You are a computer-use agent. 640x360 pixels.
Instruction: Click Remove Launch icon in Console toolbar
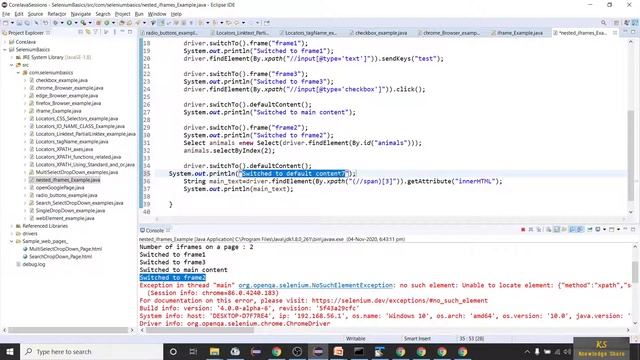(531, 230)
